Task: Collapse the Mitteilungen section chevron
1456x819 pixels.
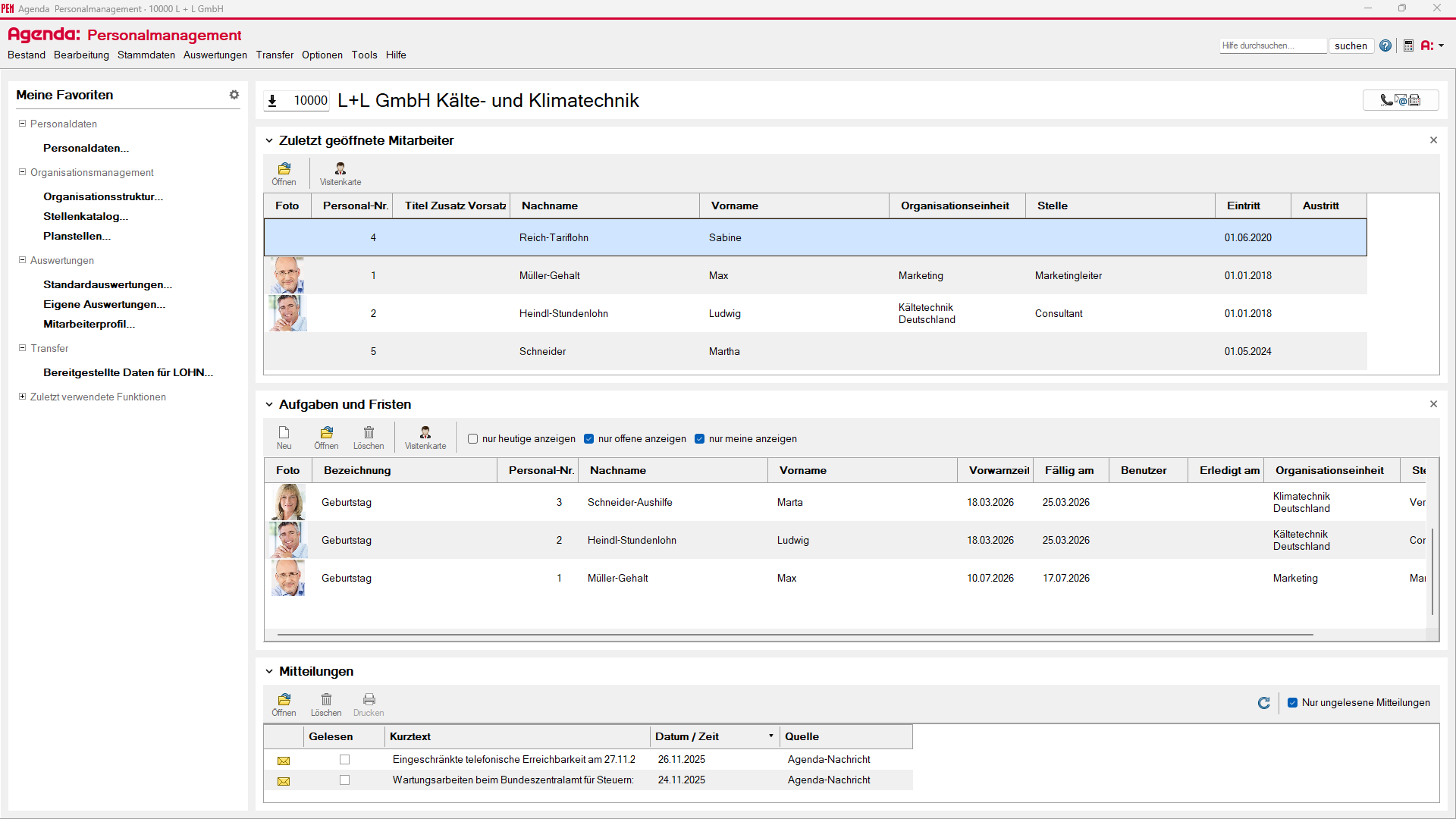Action: pyautogui.click(x=269, y=671)
